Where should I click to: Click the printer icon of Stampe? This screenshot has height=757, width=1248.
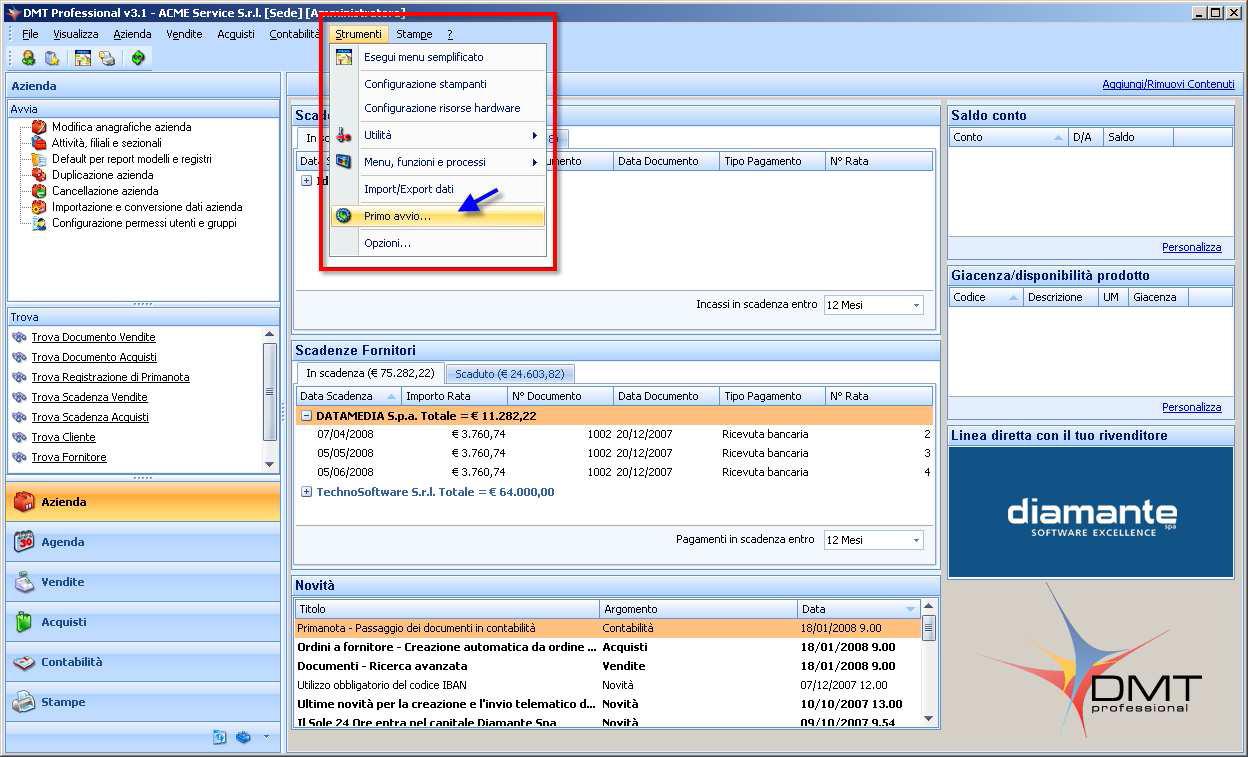pos(24,702)
